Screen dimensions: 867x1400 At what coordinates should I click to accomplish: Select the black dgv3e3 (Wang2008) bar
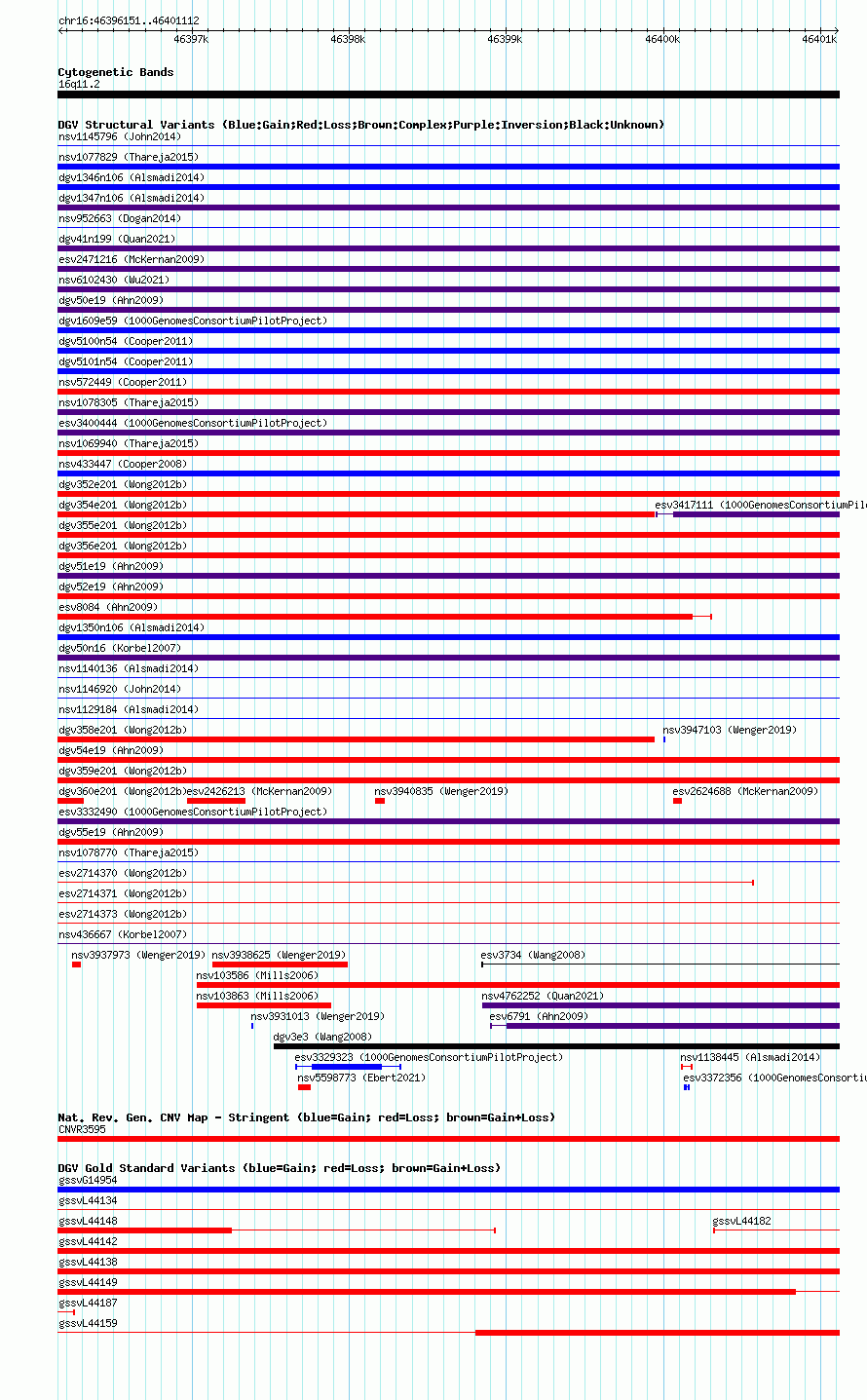(556, 1046)
